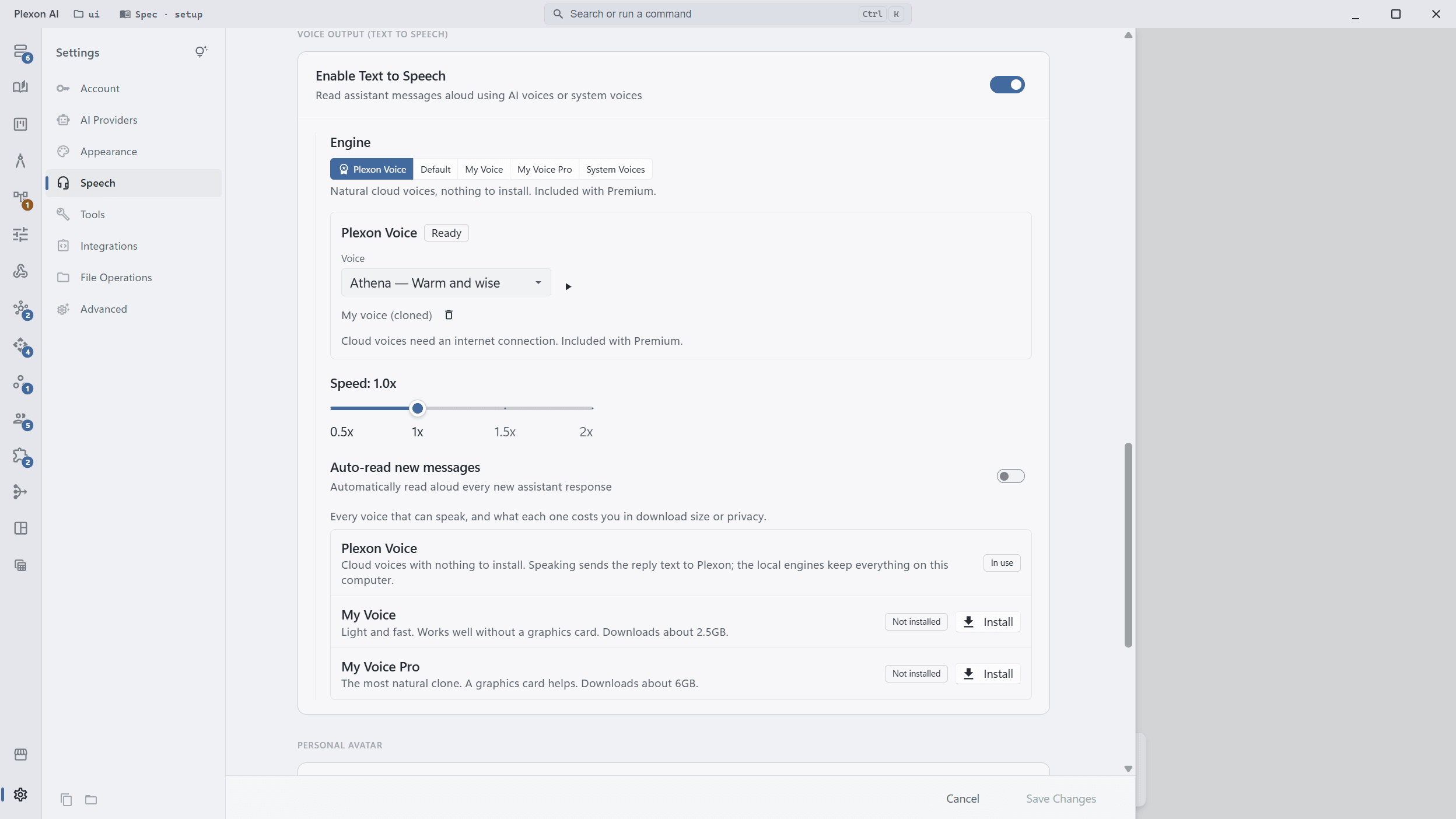The width and height of the screenshot is (1456, 819).
Task: Click the 0.5x speed label
Action: coord(342,432)
